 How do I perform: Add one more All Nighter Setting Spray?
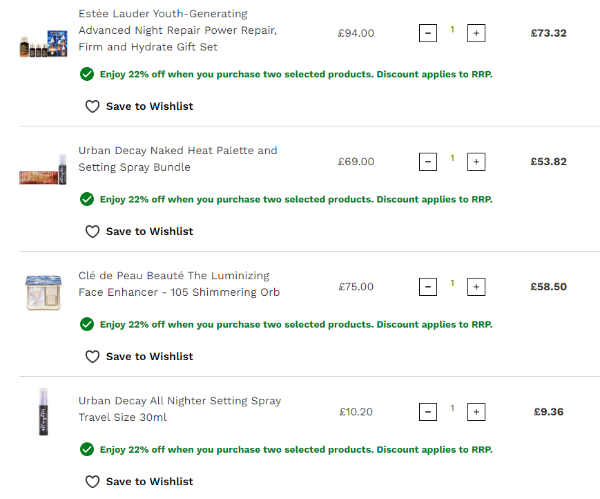point(476,412)
